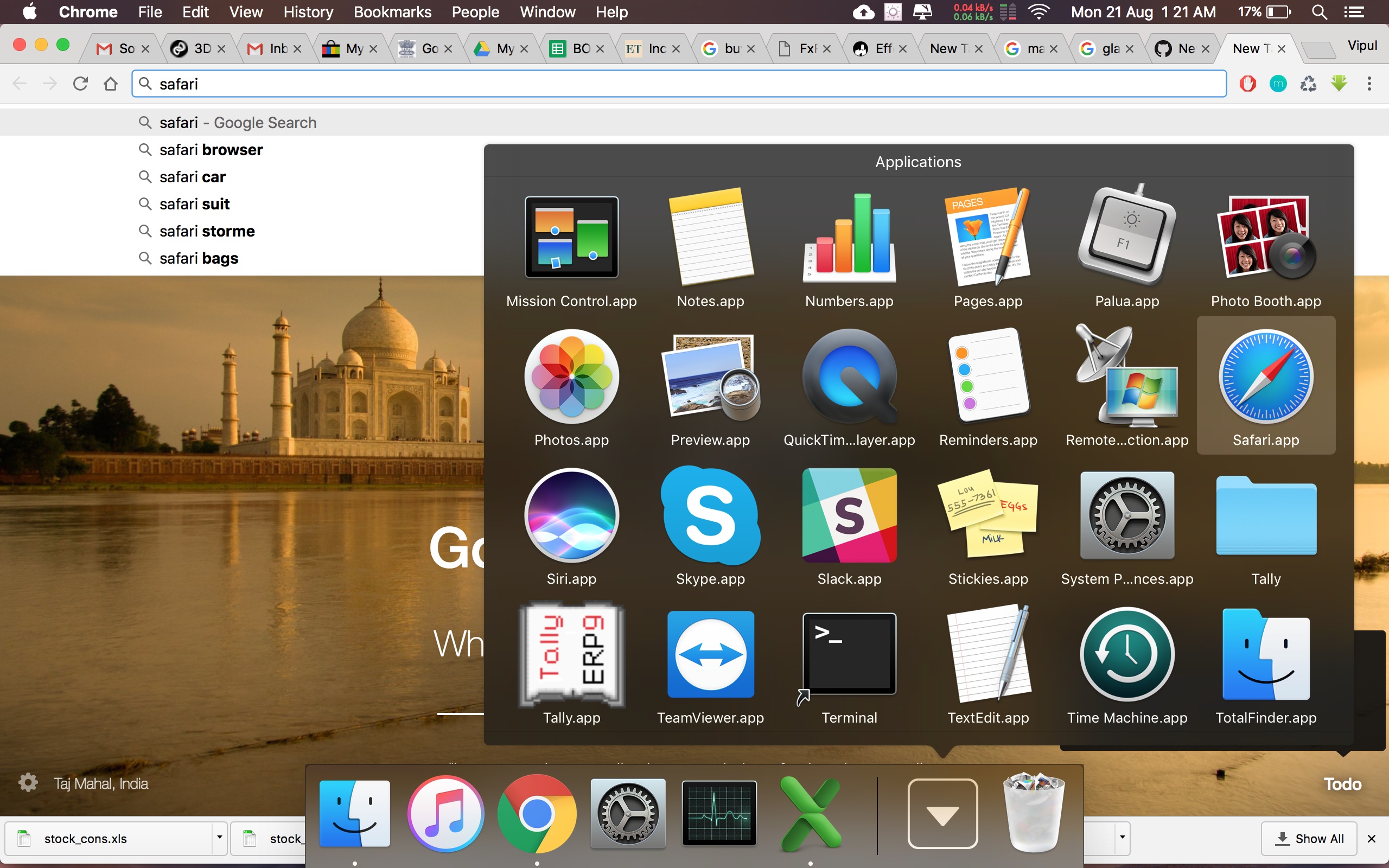Choose 'safari - Google Search' suggestion
Viewport: 1389px width, 868px height.
pyautogui.click(x=694, y=122)
